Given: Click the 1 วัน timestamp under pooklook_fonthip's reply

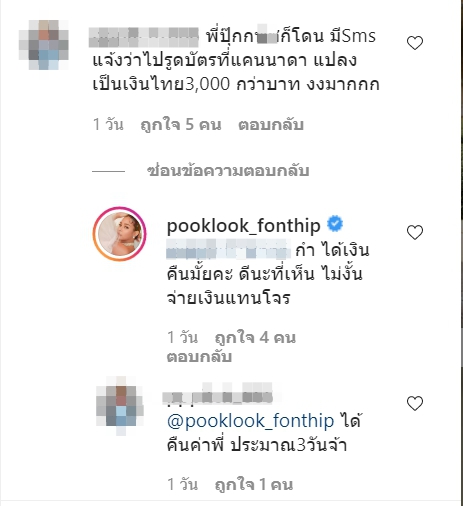Looking at the screenshot, I should coord(182,338).
